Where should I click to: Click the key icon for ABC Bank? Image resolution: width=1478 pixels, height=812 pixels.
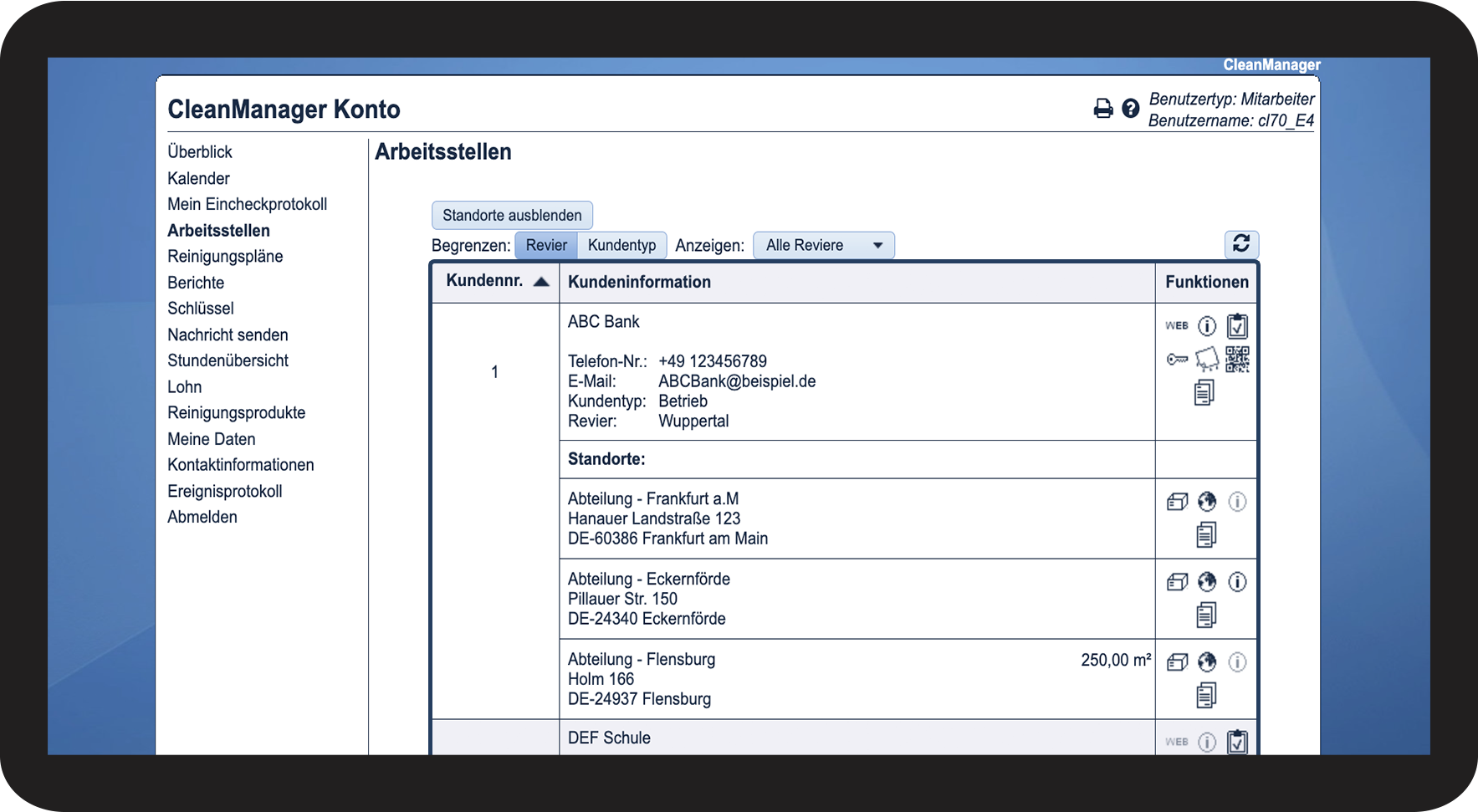pyautogui.click(x=1177, y=360)
